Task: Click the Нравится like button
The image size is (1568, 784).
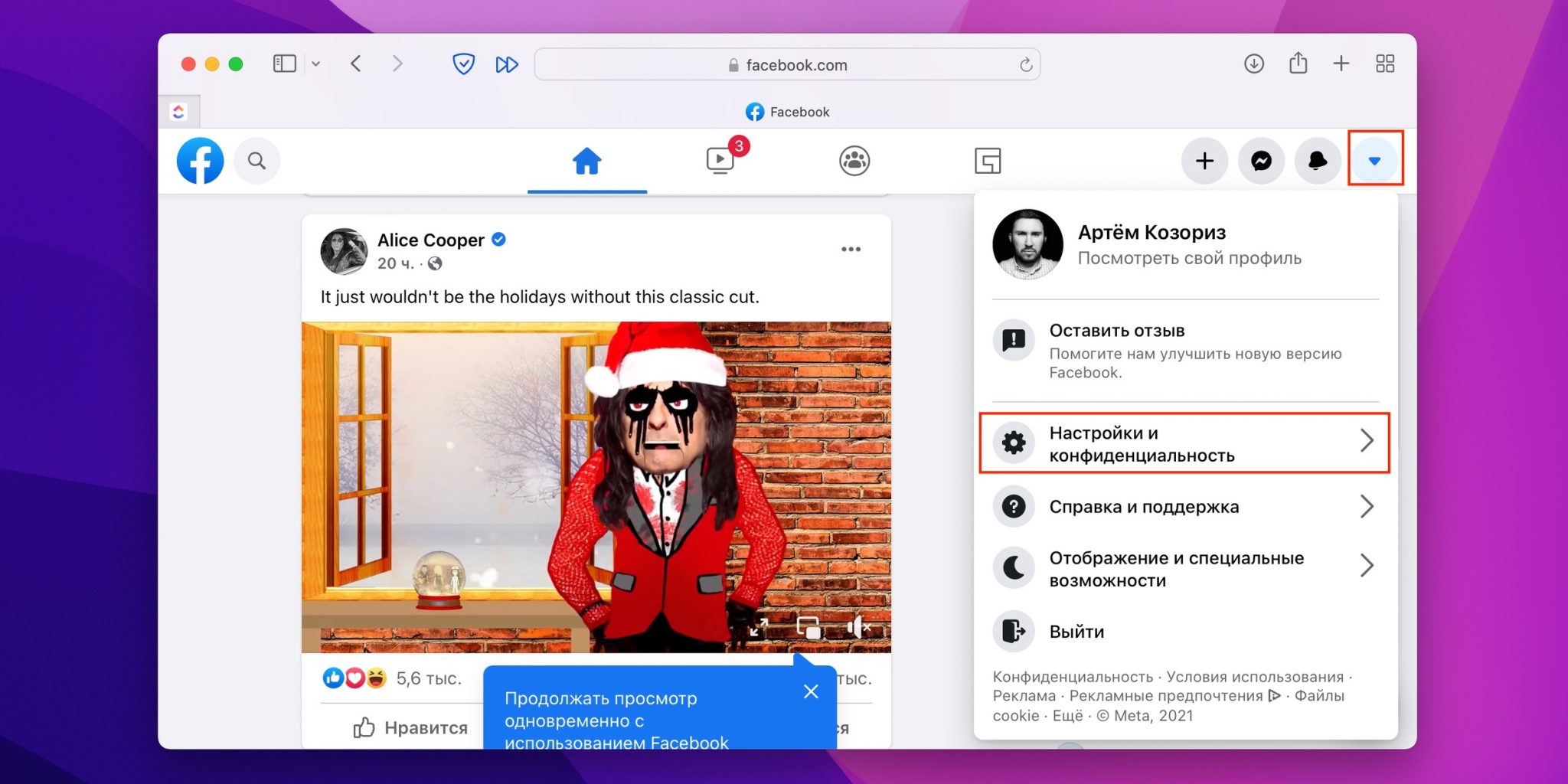Action: [x=410, y=727]
